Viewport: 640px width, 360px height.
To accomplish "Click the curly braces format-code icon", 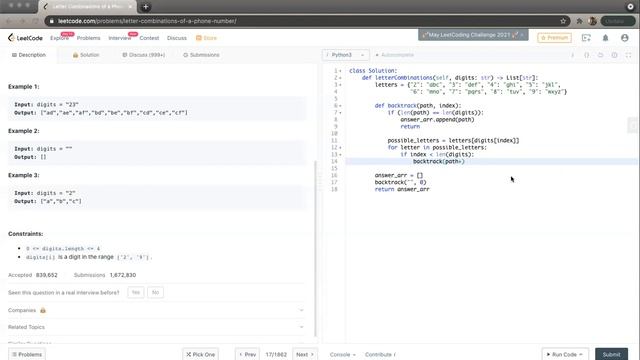I will point(587,55).
